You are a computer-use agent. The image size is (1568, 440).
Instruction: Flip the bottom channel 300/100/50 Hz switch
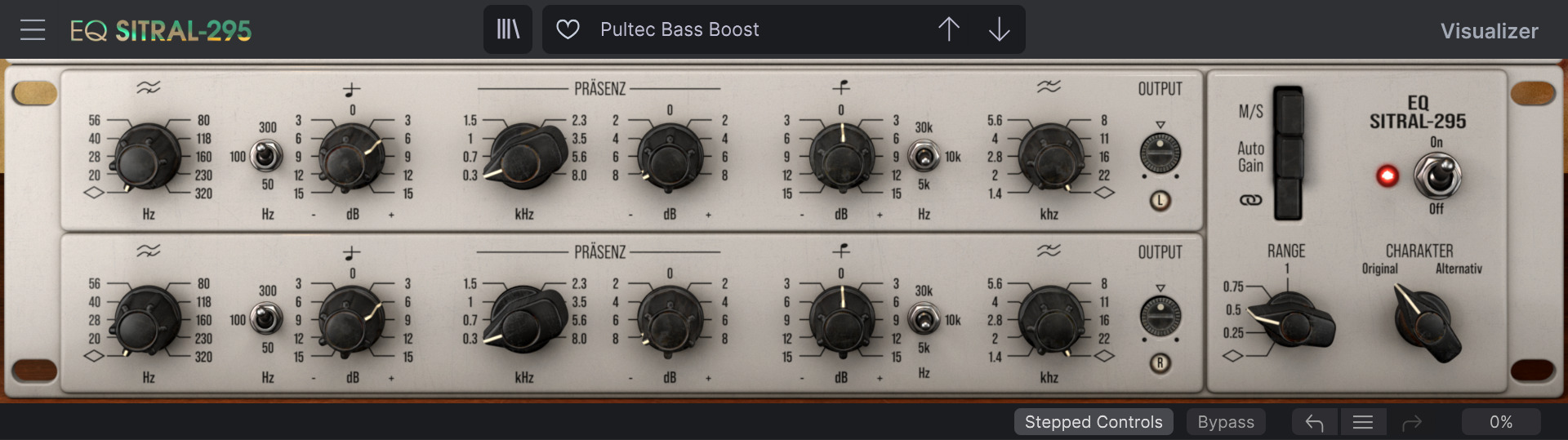[x=265, y=318]
